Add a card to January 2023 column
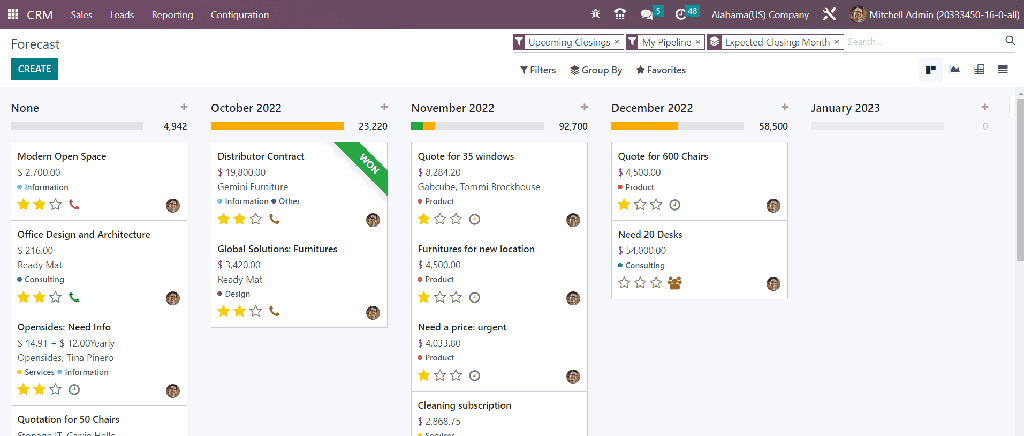Screen dimensions: 1024x436 pyautogui.click(x=985, y=107)
